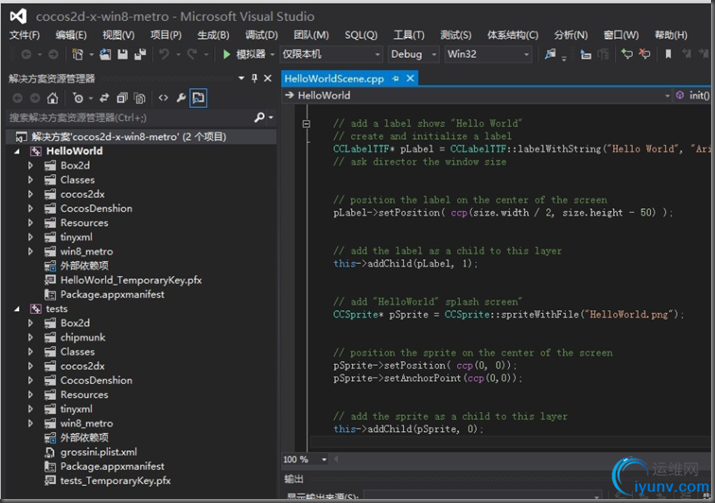Open the 视图(V) menu

(x=118, y=35)
